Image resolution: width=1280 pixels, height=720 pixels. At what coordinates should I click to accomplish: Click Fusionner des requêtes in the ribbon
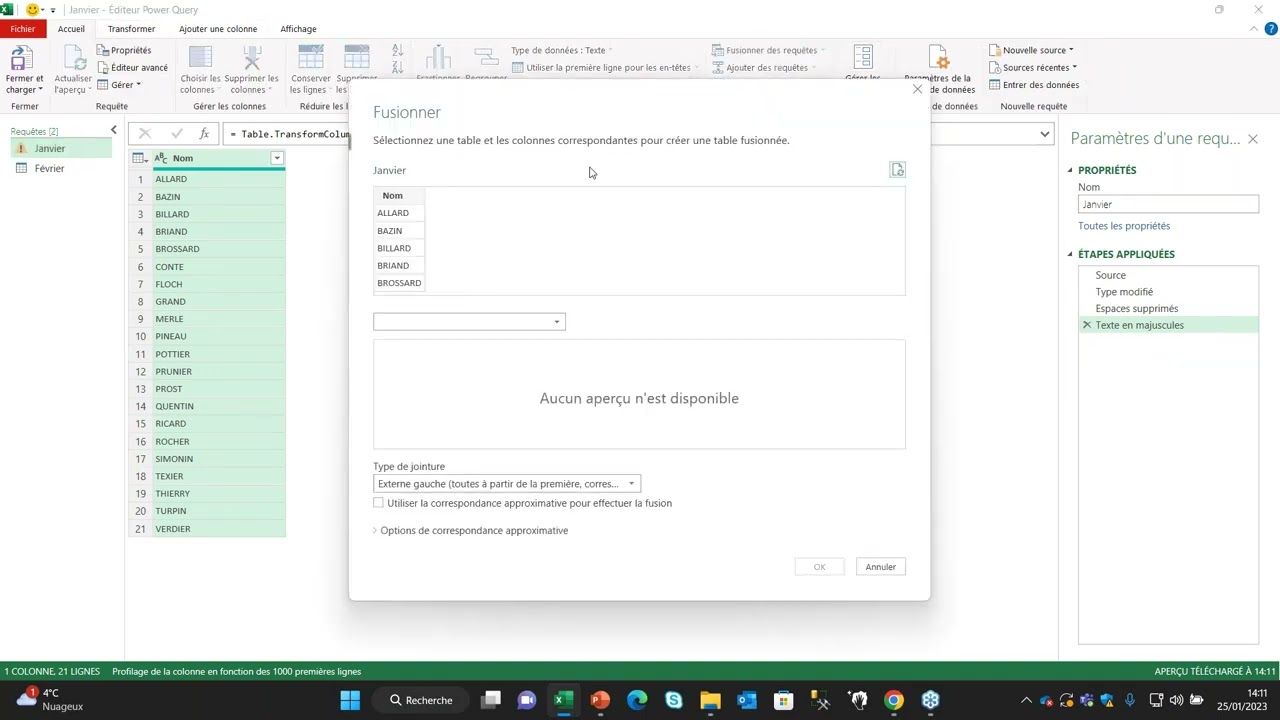point(769,50)
